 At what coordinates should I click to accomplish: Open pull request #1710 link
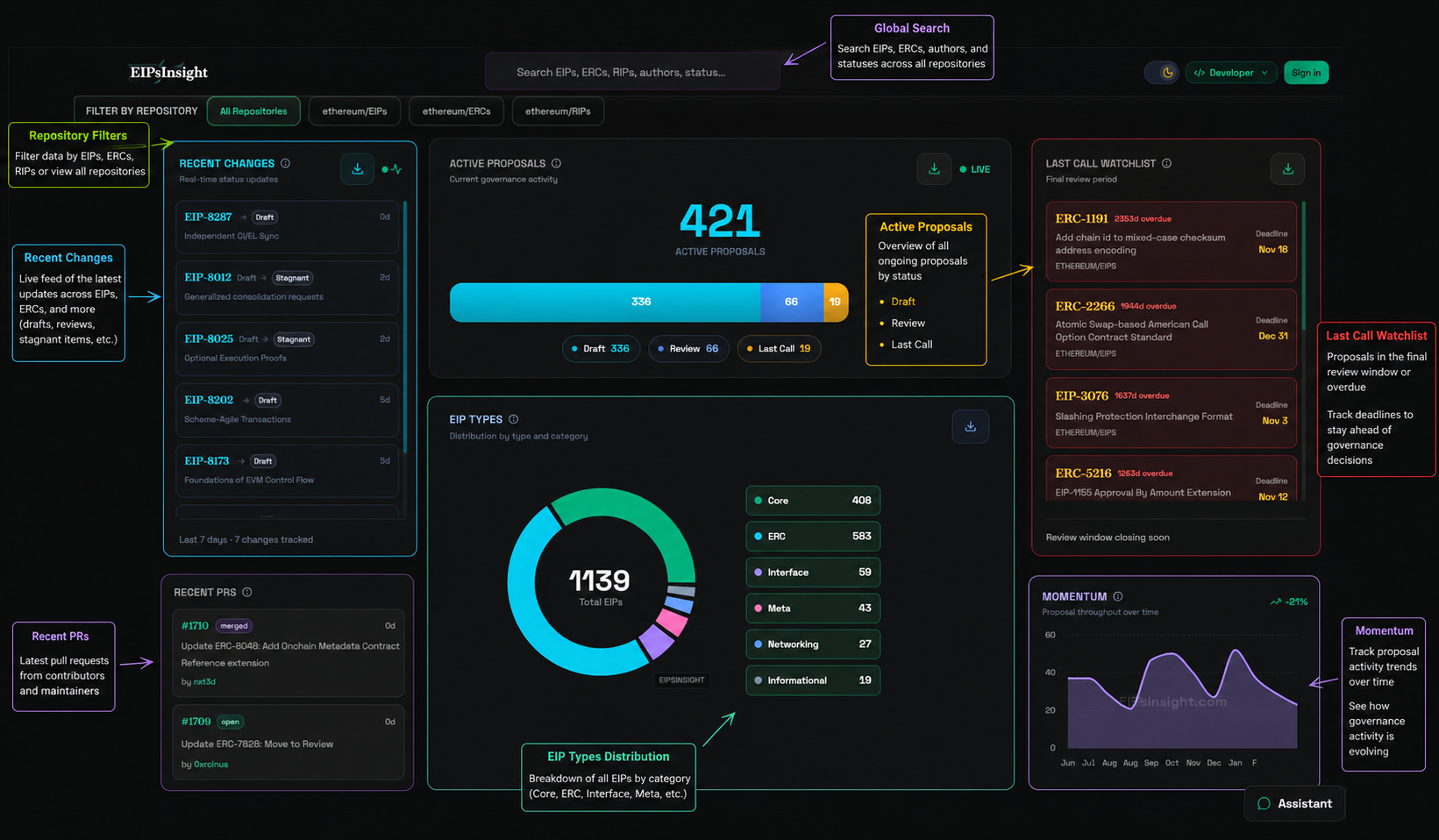click(x=195, y=626)
